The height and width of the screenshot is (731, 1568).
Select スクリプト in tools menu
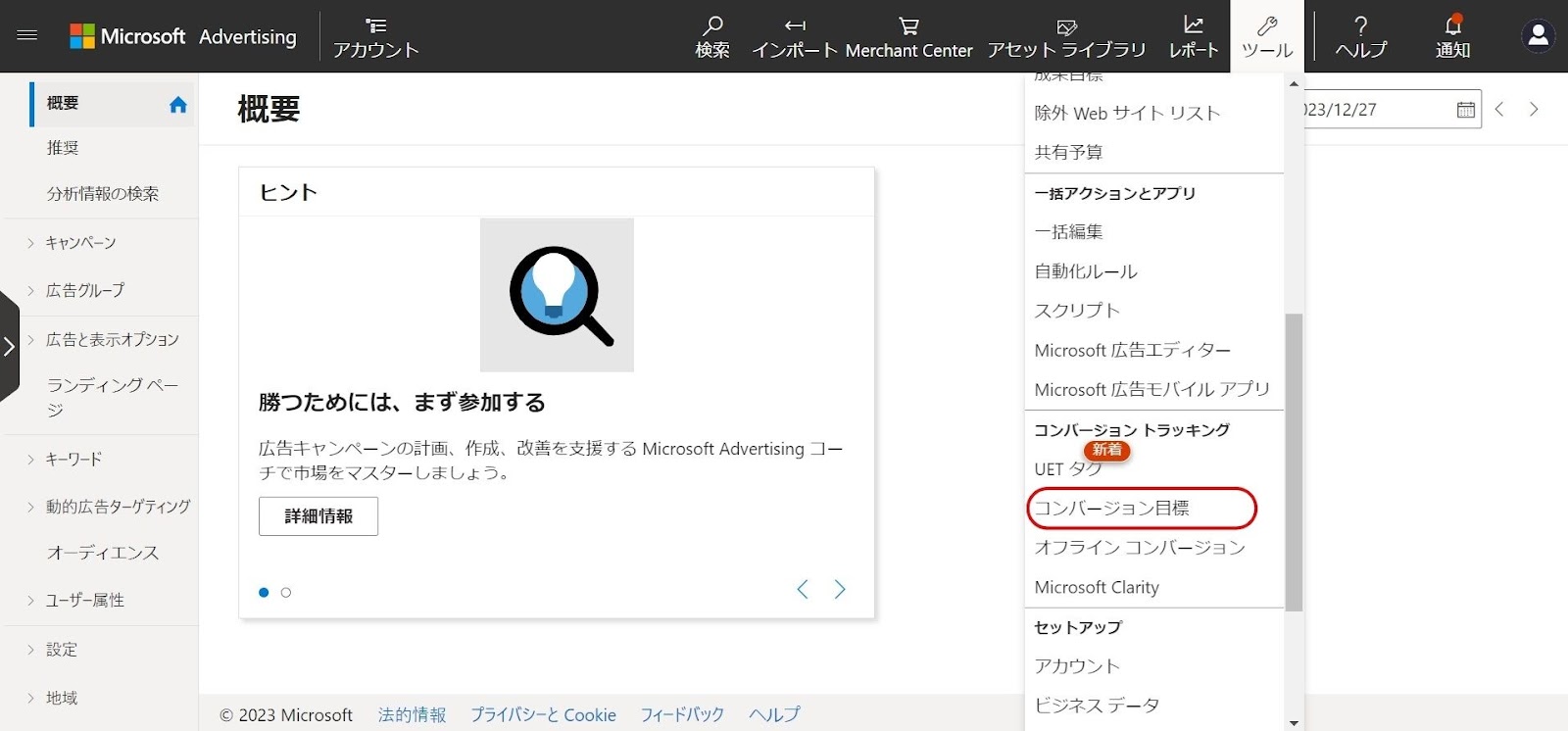click(x=1076, y=311)
